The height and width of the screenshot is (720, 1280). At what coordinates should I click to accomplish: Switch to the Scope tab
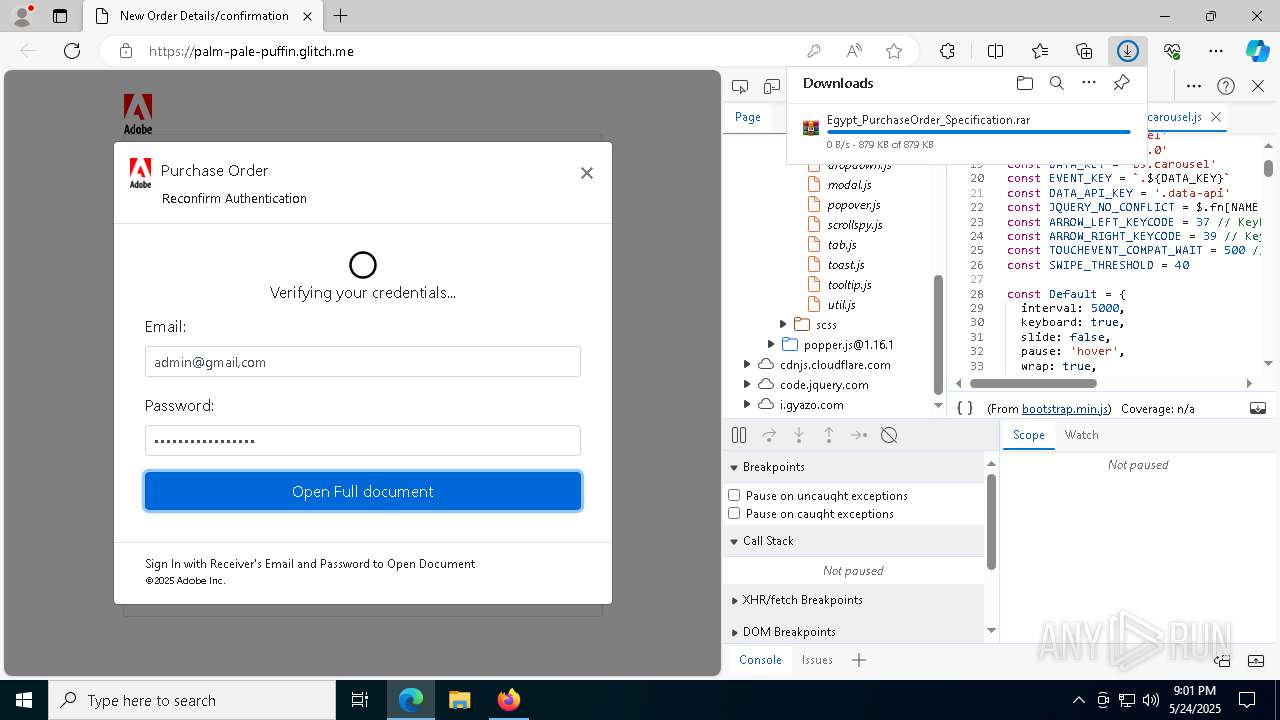(1028, 435)
